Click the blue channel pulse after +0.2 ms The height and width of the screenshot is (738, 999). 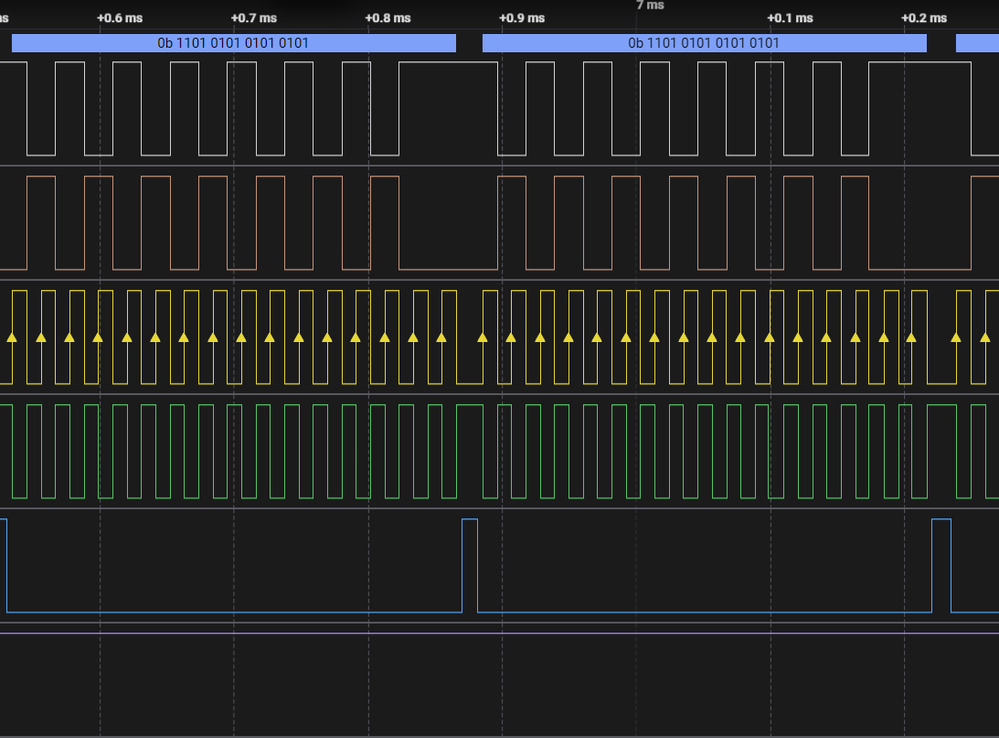point(941,565)
